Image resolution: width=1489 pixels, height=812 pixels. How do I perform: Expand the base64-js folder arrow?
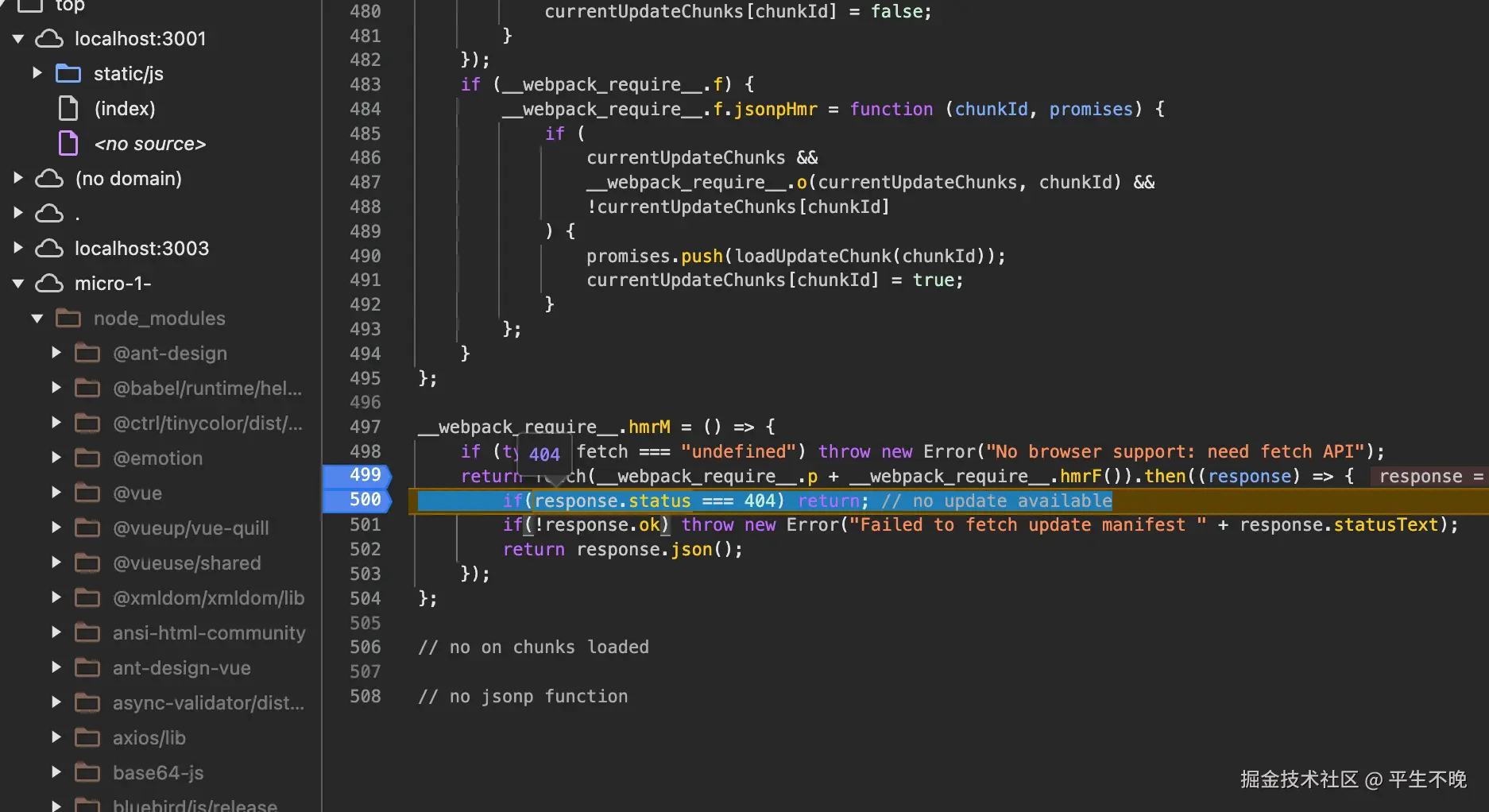point(56,772)
